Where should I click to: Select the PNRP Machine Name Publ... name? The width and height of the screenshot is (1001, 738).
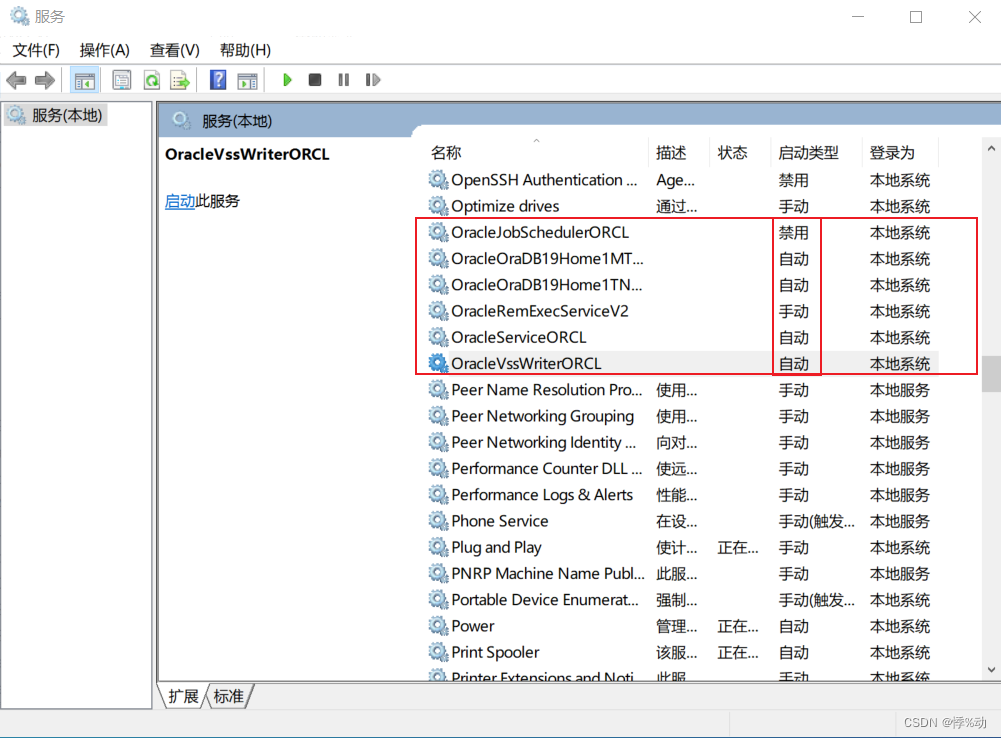click(x=548, y=573)
